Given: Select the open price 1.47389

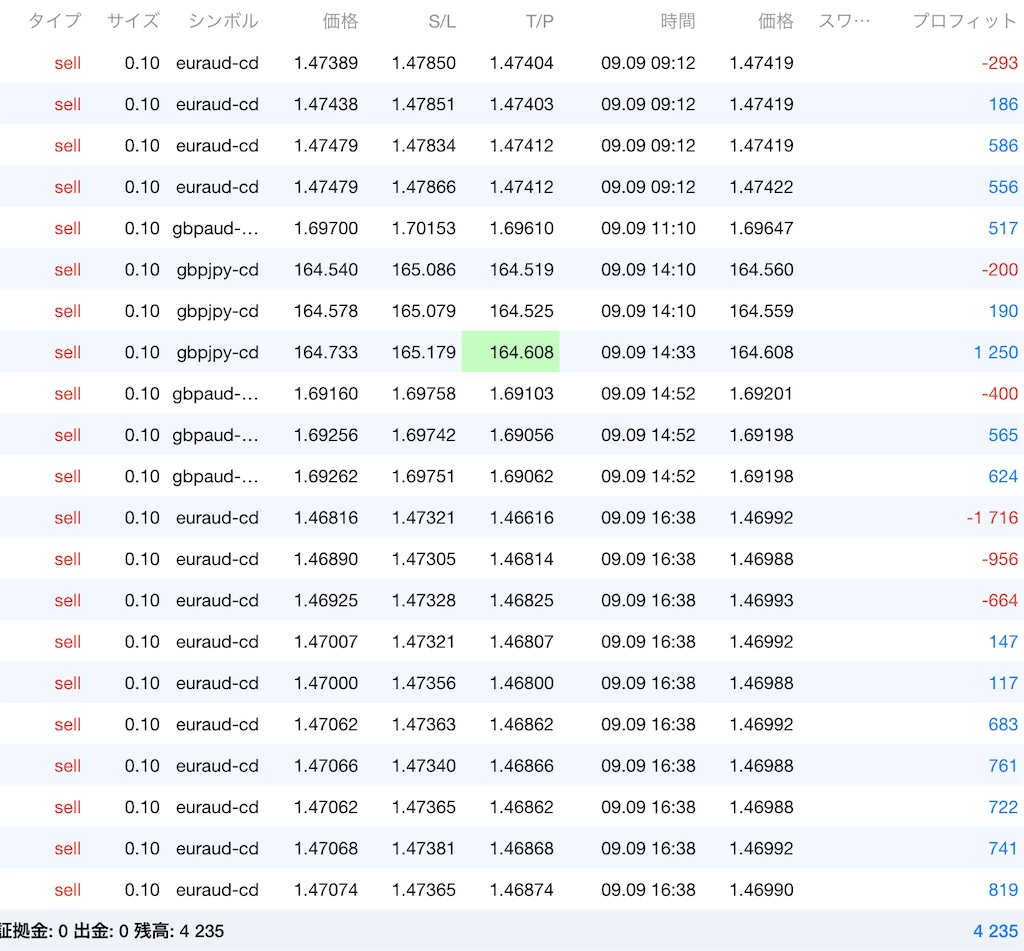Looking at the screenshot, I should pyautogui.click(x=326, y=63).
